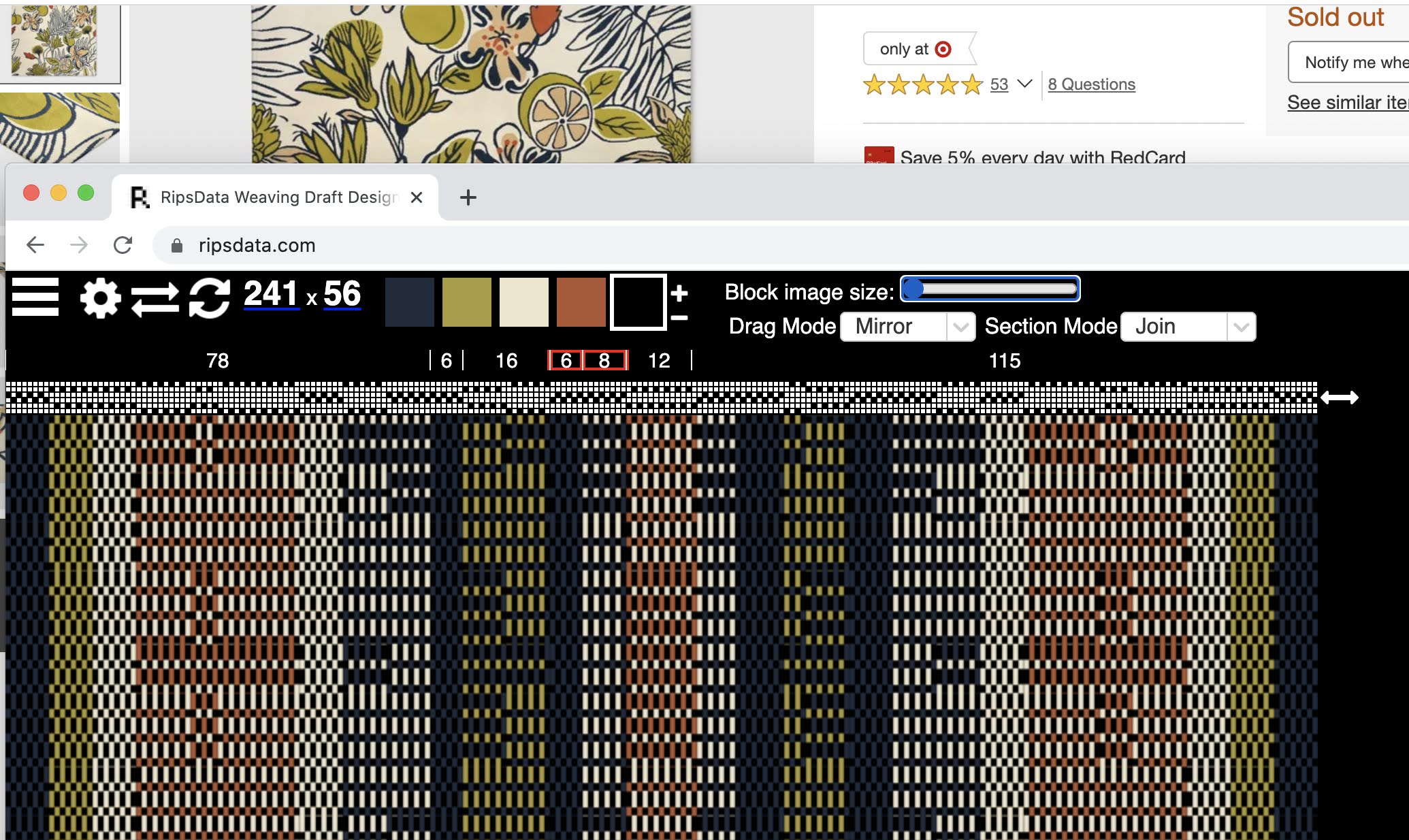Click the horizontal resize arrow handle

point(1339,398)
